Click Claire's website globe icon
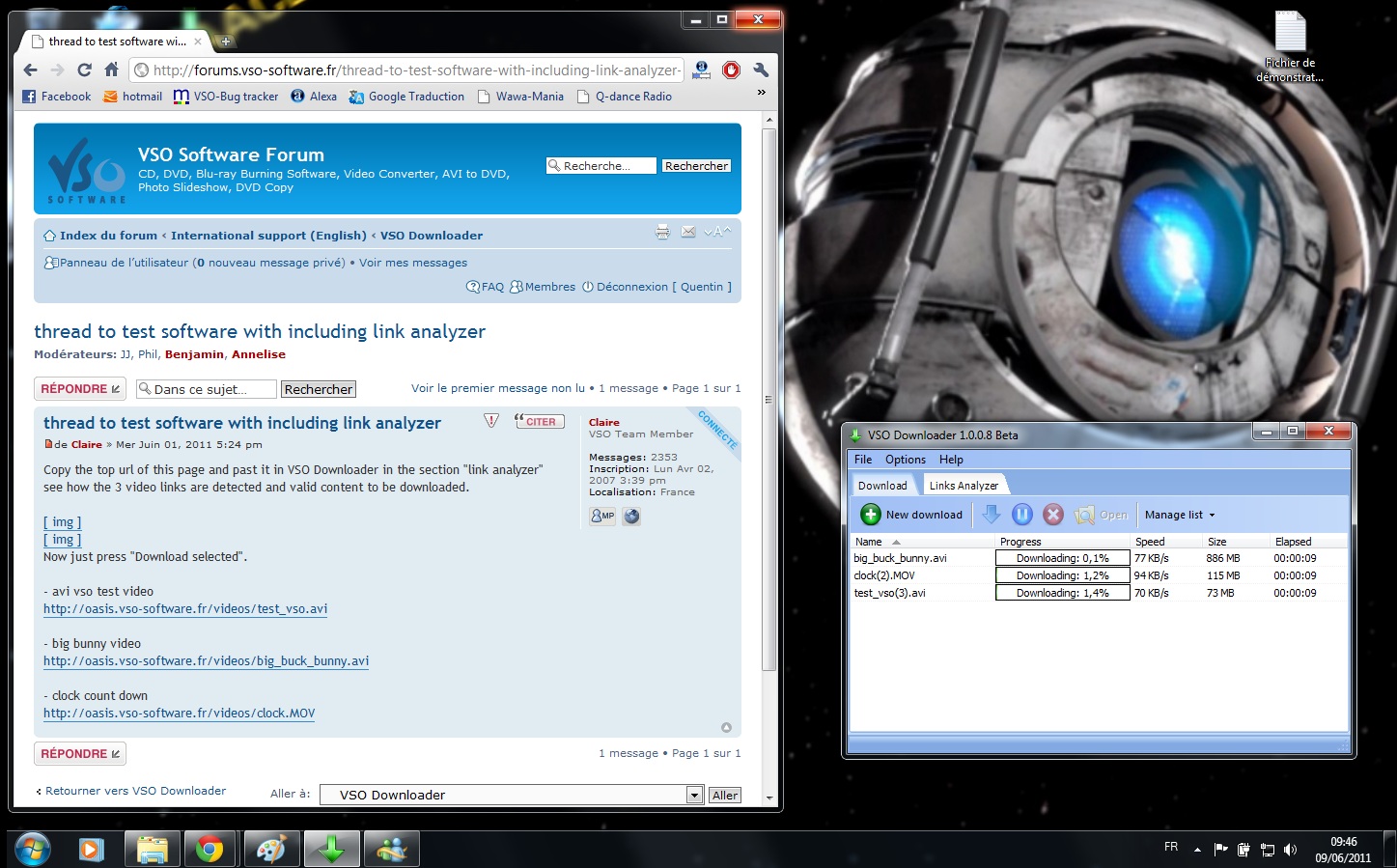Screen dimensions: 1397x868 pos(631,516)
